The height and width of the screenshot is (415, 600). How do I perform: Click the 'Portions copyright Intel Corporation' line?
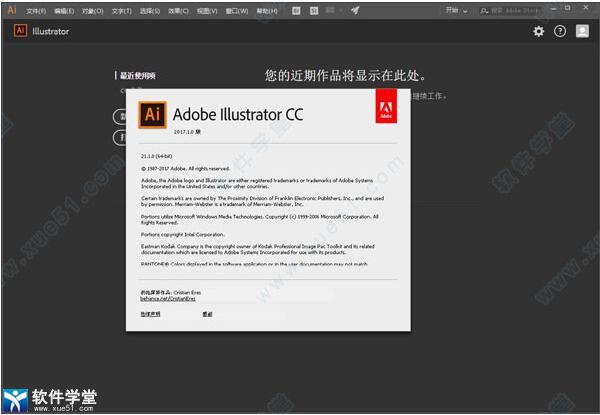pyautogui.click(x=183, y=234)
